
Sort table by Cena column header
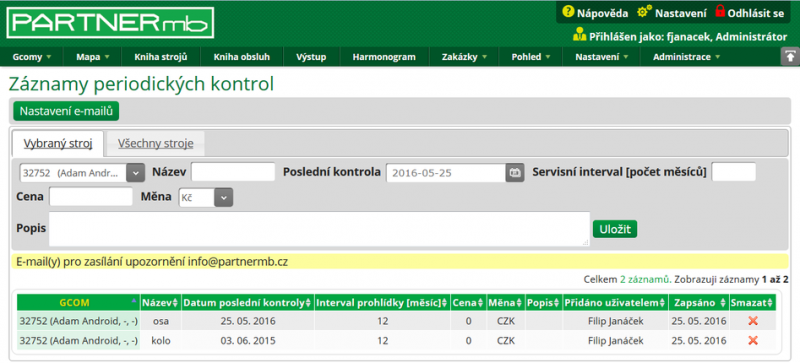point(468,302)
